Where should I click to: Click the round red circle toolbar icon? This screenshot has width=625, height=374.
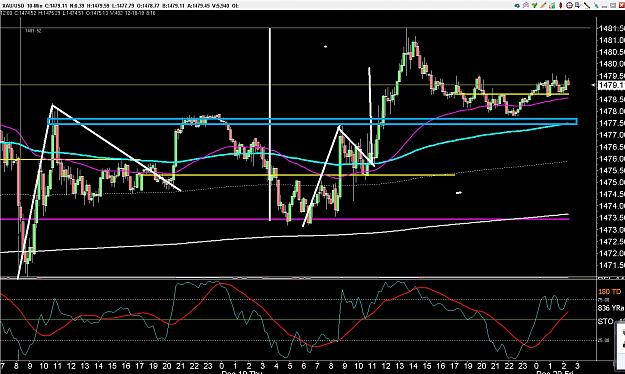(569, 5)
